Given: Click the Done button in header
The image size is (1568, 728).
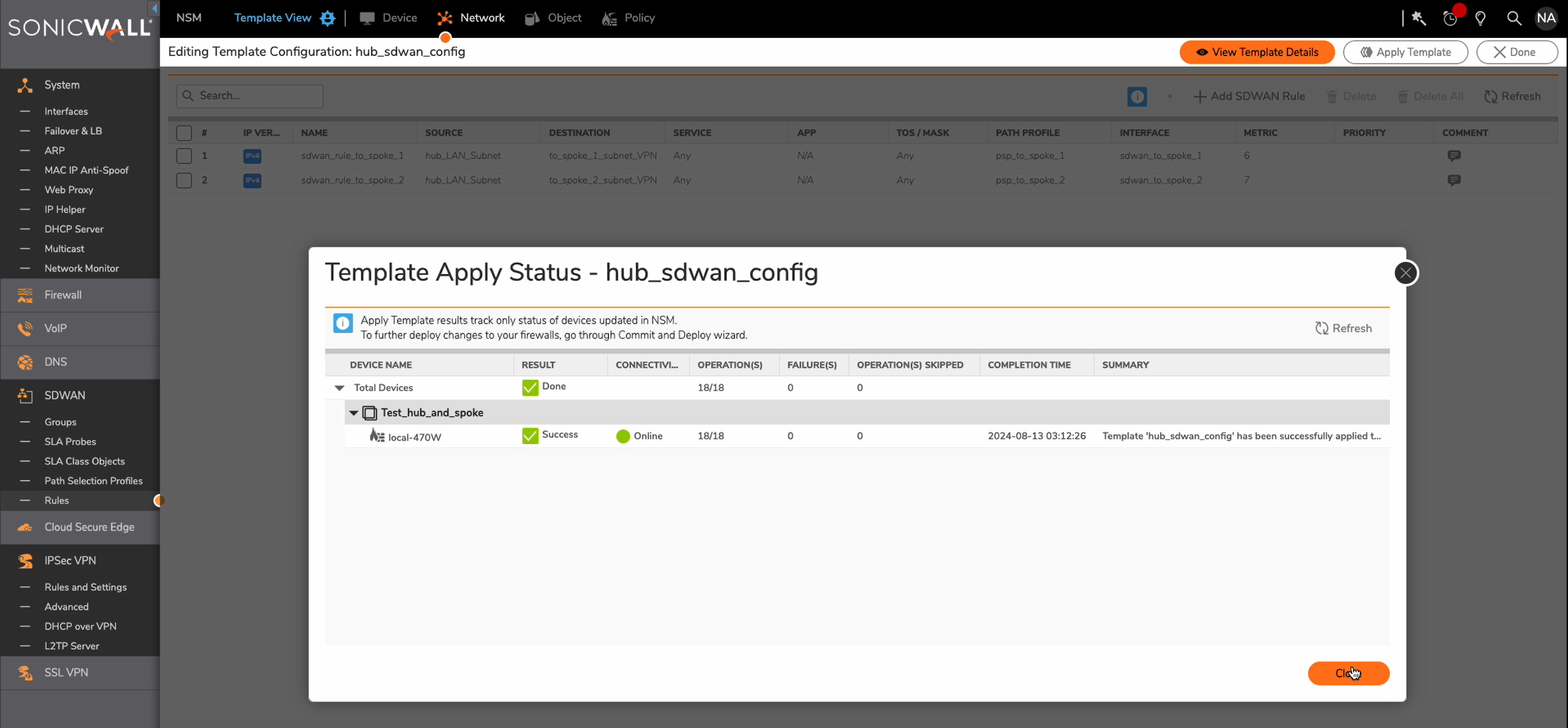Looking at the screenshot, I should [1517, 53].
